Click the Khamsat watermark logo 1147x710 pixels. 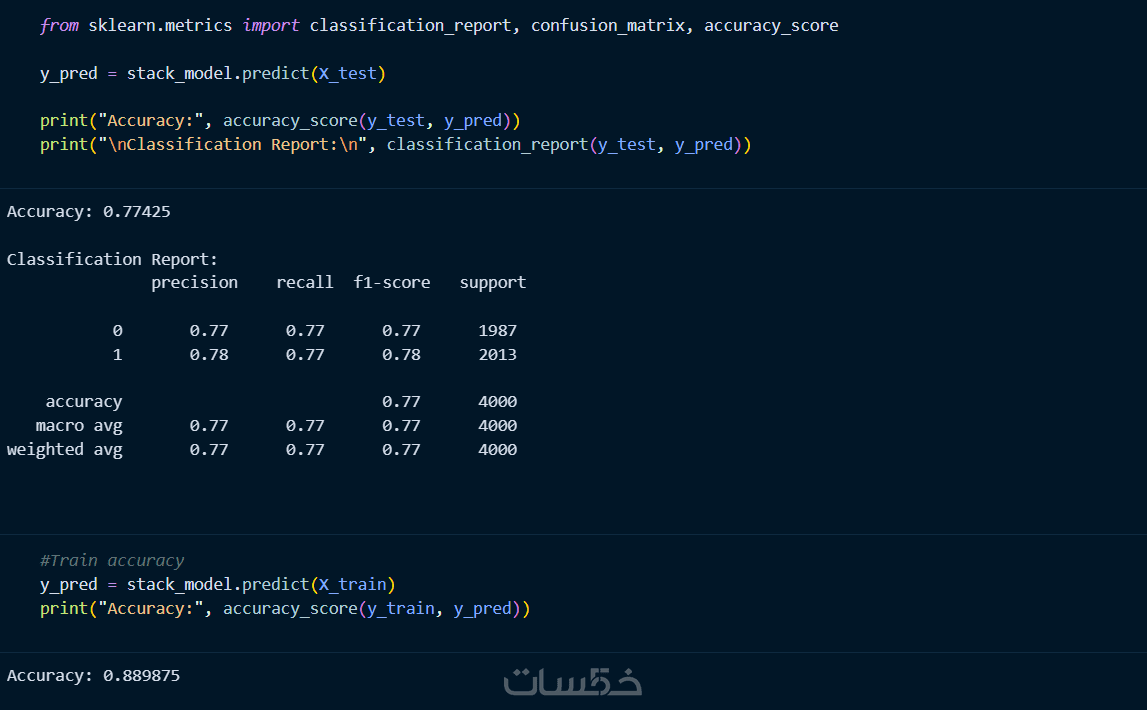(572, 681)
